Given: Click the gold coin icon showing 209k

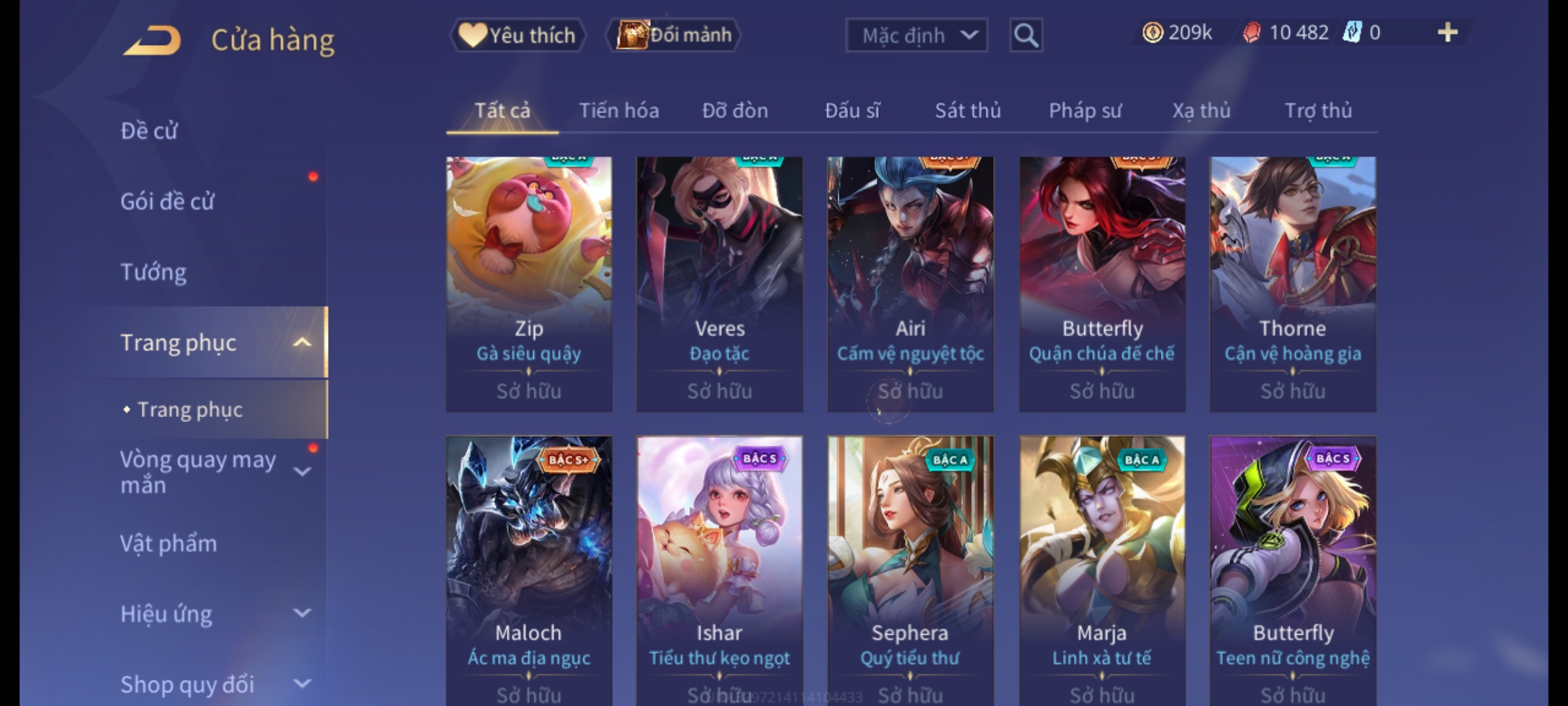Looking at the screenshot, I should [1152, 33].
